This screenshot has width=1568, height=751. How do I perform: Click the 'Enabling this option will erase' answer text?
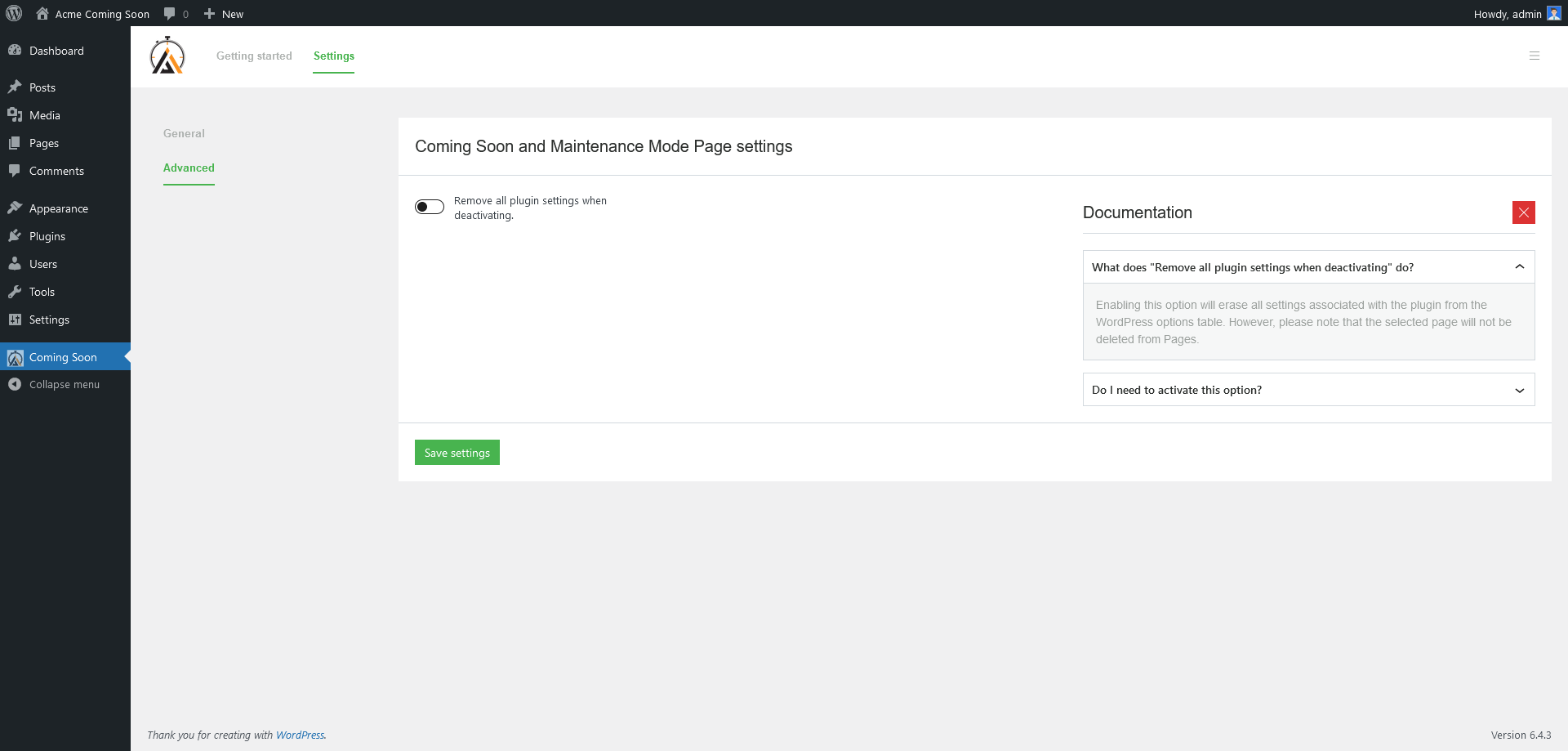[x=1303, y=322]
